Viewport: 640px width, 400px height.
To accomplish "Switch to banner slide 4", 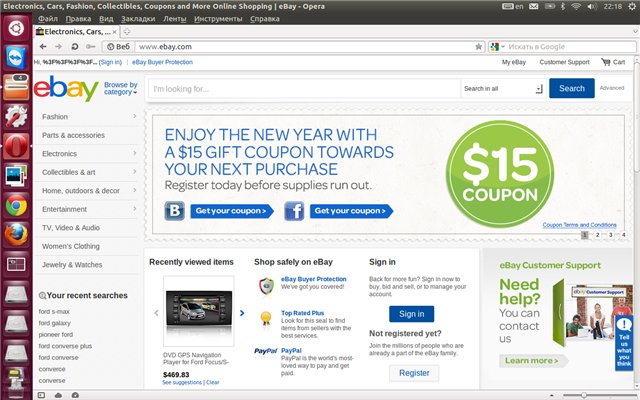I will pyautogui.click(x=623, y=235).
